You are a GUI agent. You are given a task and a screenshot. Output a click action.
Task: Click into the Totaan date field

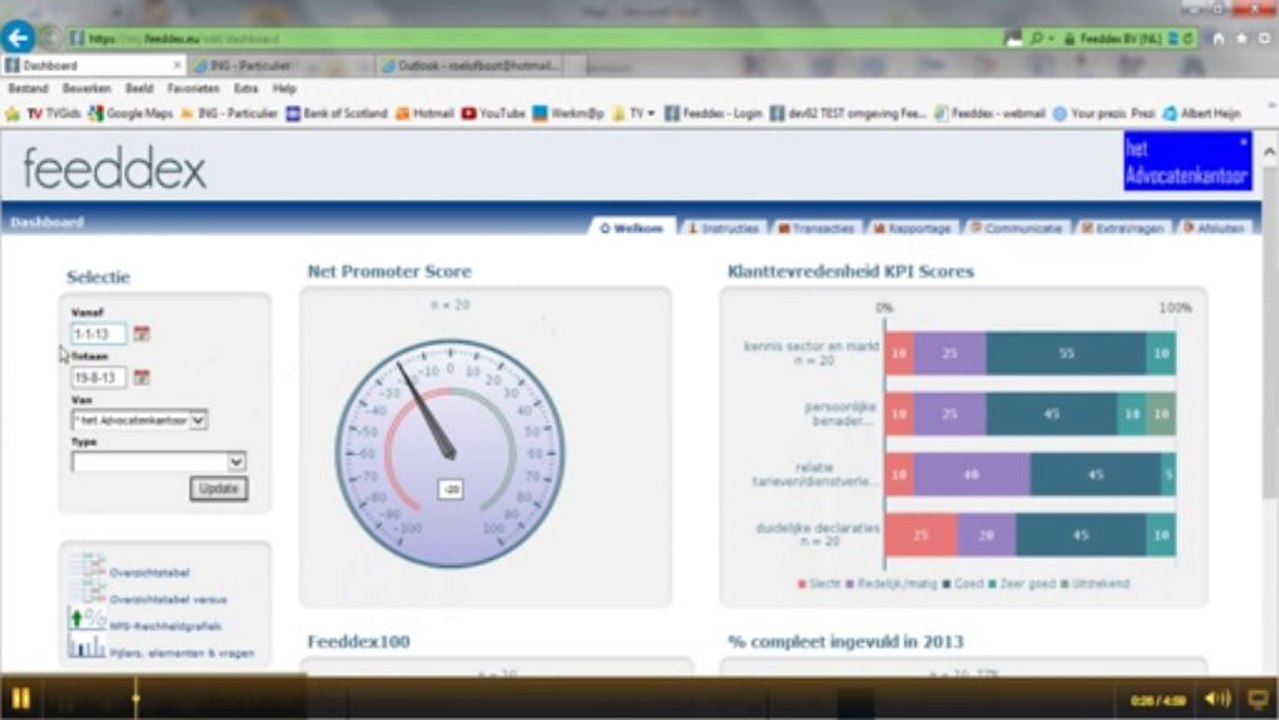99,377
